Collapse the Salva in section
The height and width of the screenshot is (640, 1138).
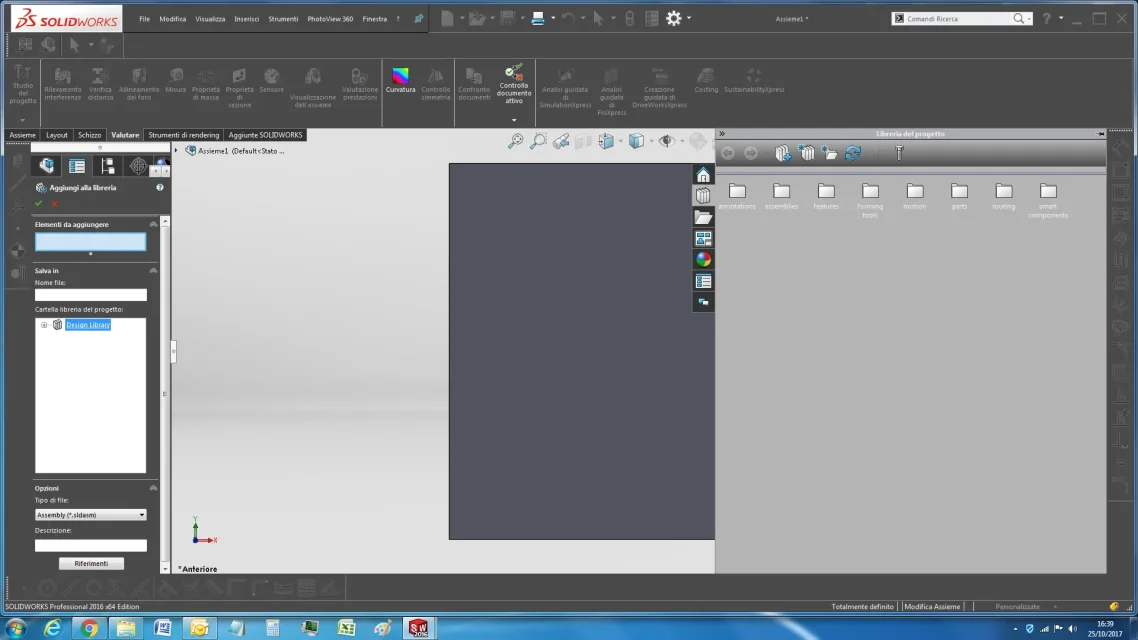[x=153, y=271]
